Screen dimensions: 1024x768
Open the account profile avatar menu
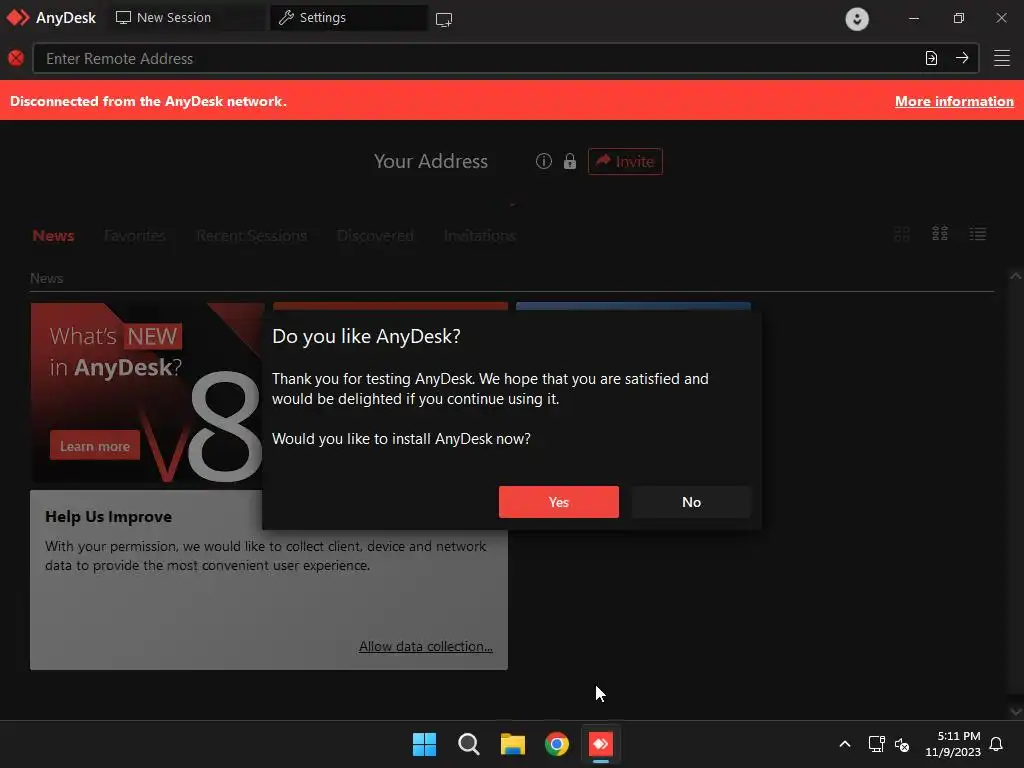(x=857, y=18)
